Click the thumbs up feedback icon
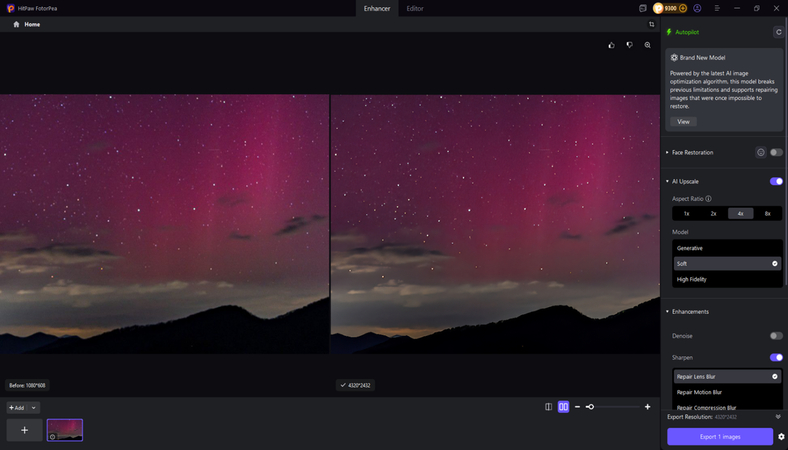The width and height of the screenshot is (788, 450). (611, 45)
